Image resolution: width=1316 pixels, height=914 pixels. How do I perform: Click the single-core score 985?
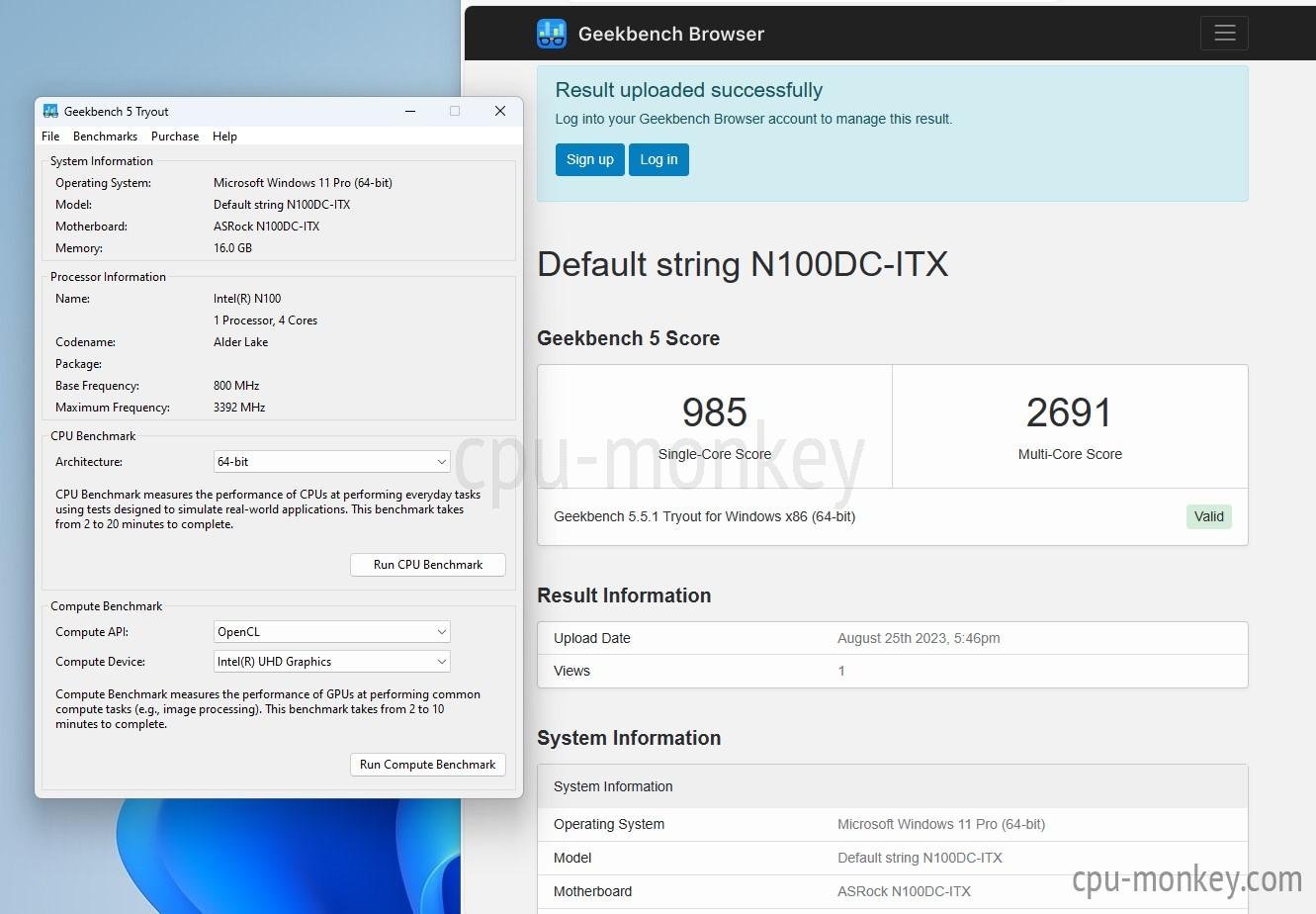(x=715, y=412)
